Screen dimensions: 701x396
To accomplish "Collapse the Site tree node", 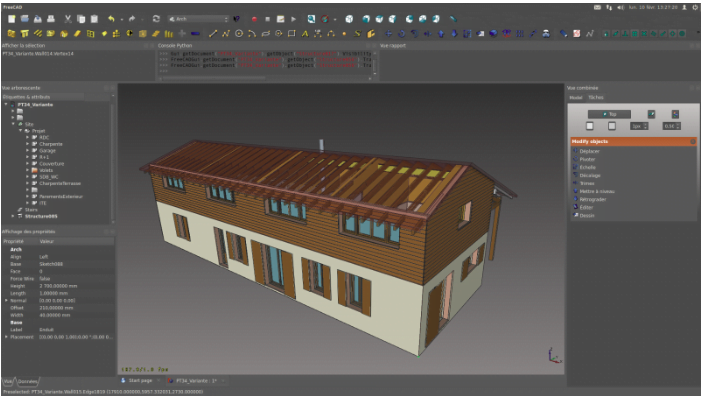I will click(13, 124).
